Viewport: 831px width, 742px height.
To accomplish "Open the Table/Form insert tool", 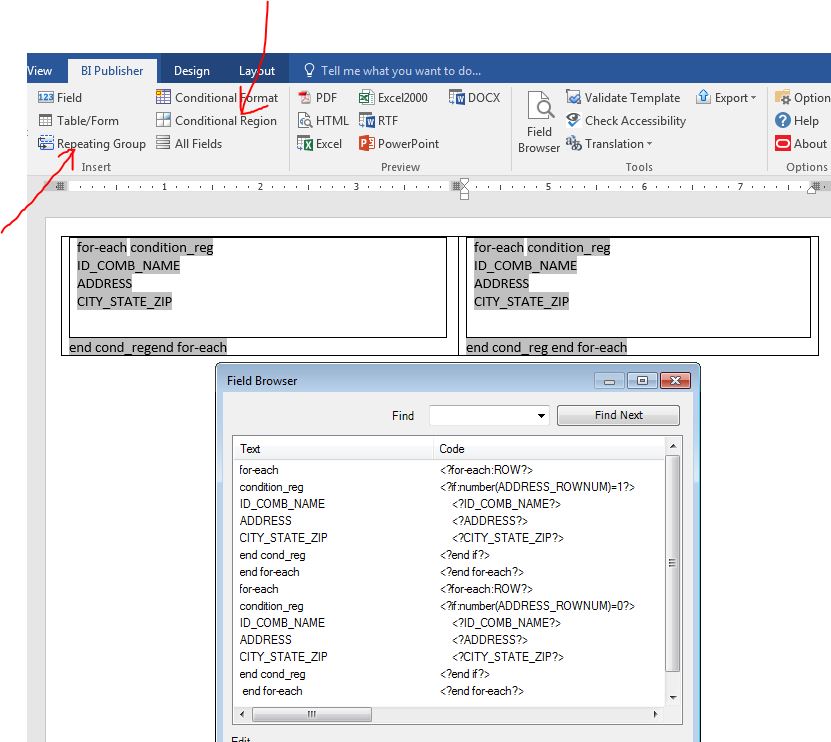I will 78,121.
